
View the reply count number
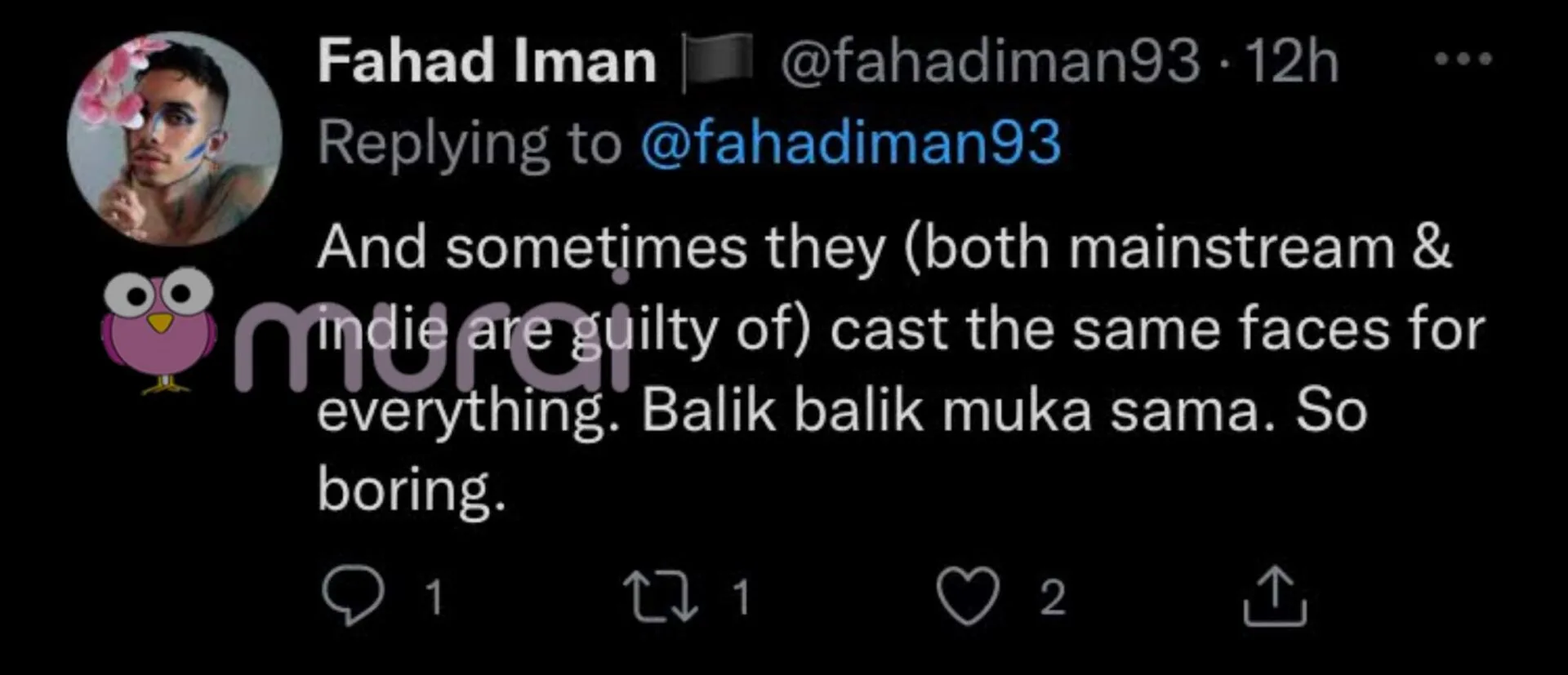coord(434,597)
